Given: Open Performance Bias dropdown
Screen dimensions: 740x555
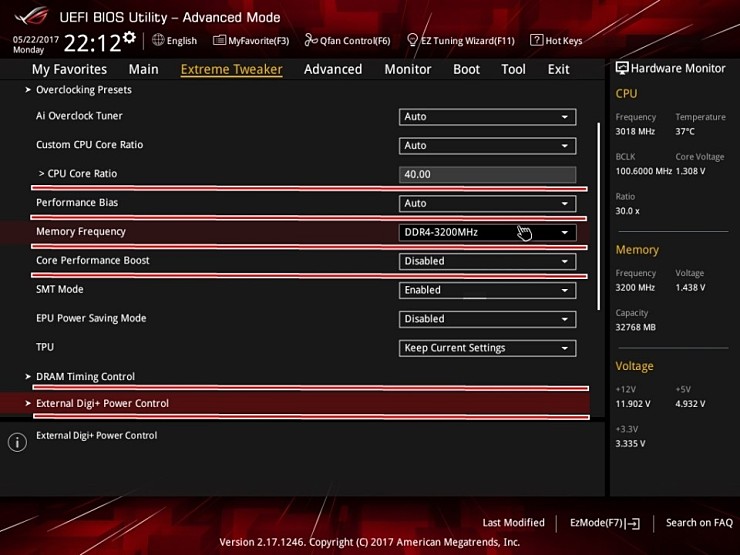Looking at the screenshot, I should click(x=487, y=203).
